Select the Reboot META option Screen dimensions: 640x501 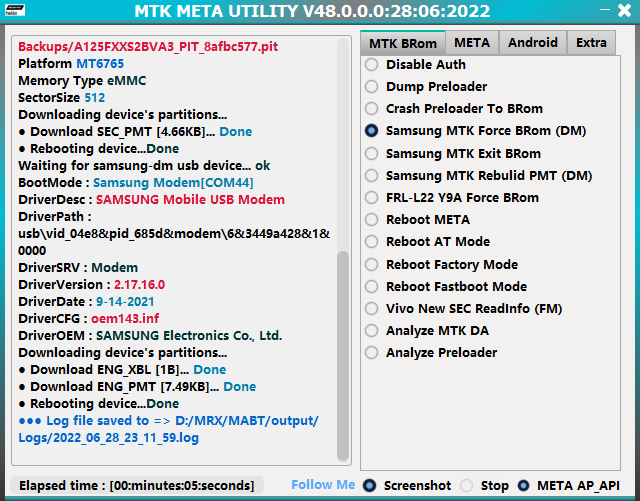pyautogui.click(x=418, y=220)
